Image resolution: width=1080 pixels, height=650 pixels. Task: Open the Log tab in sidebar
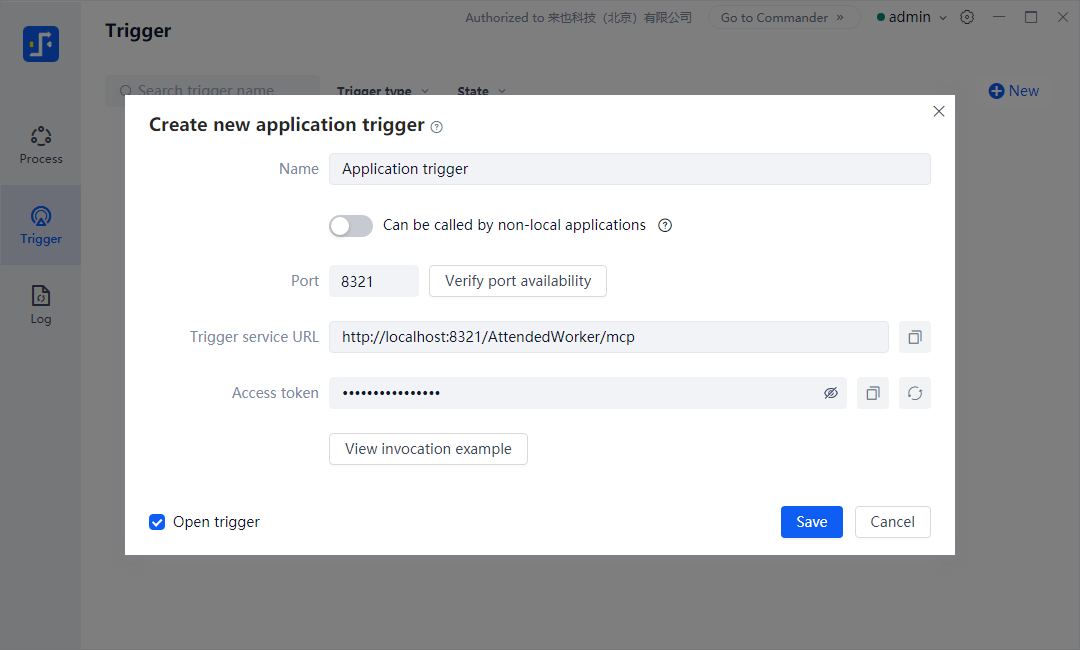(x=41, y=305)
